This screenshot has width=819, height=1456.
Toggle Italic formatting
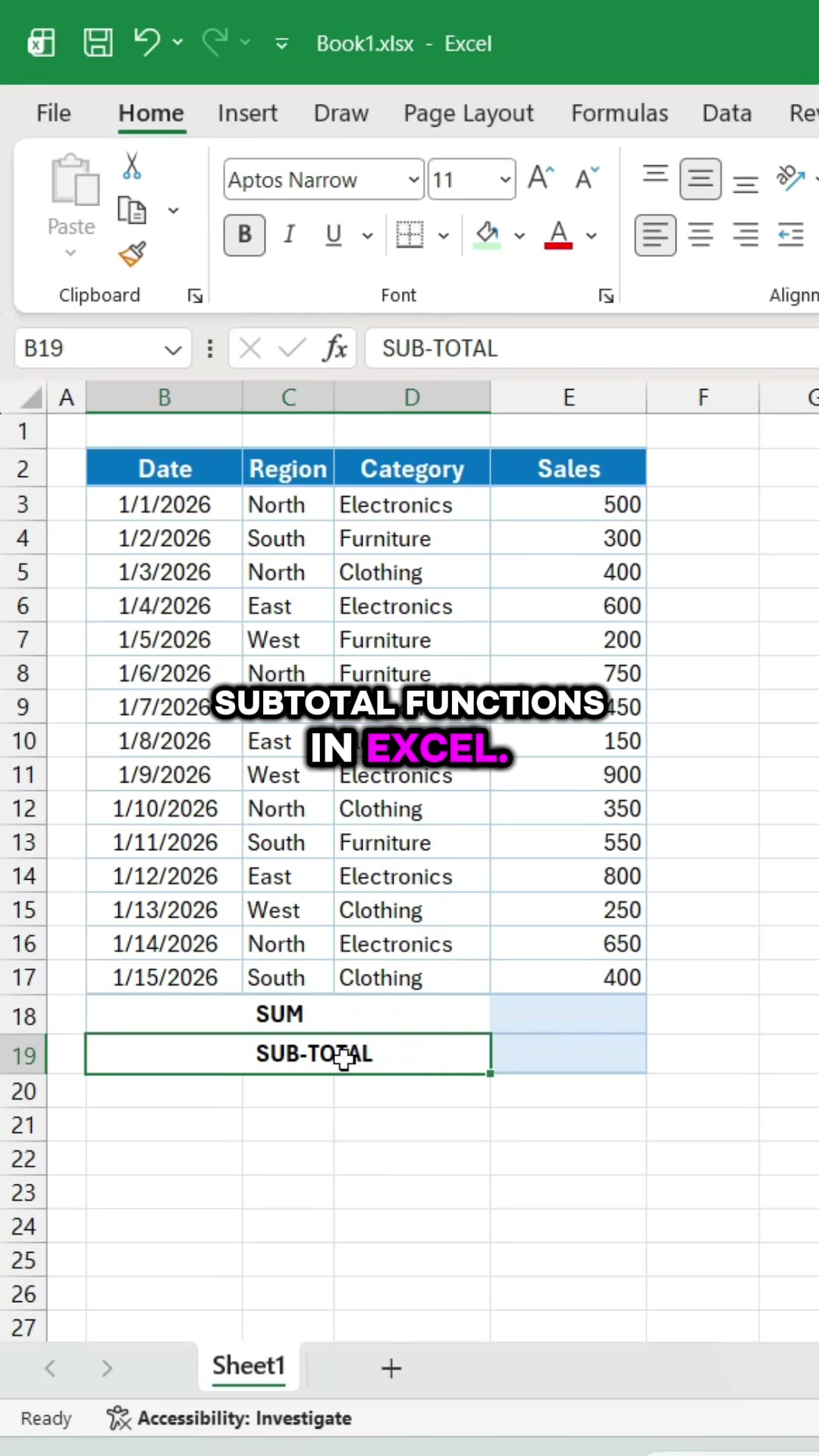(289, 234)
